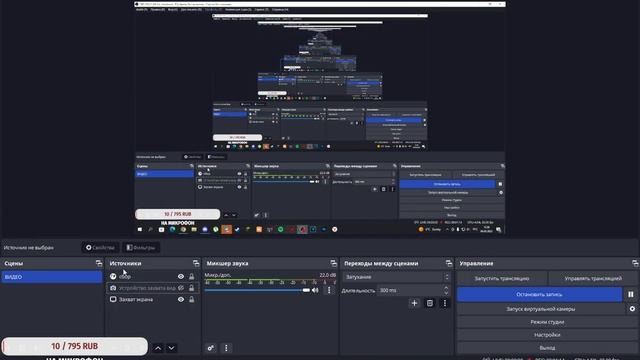Image resolution: width=640 pixels, height=360 pixels.
Task: Open virtual camera settings gear icon
Action: (x=632, y=309)
